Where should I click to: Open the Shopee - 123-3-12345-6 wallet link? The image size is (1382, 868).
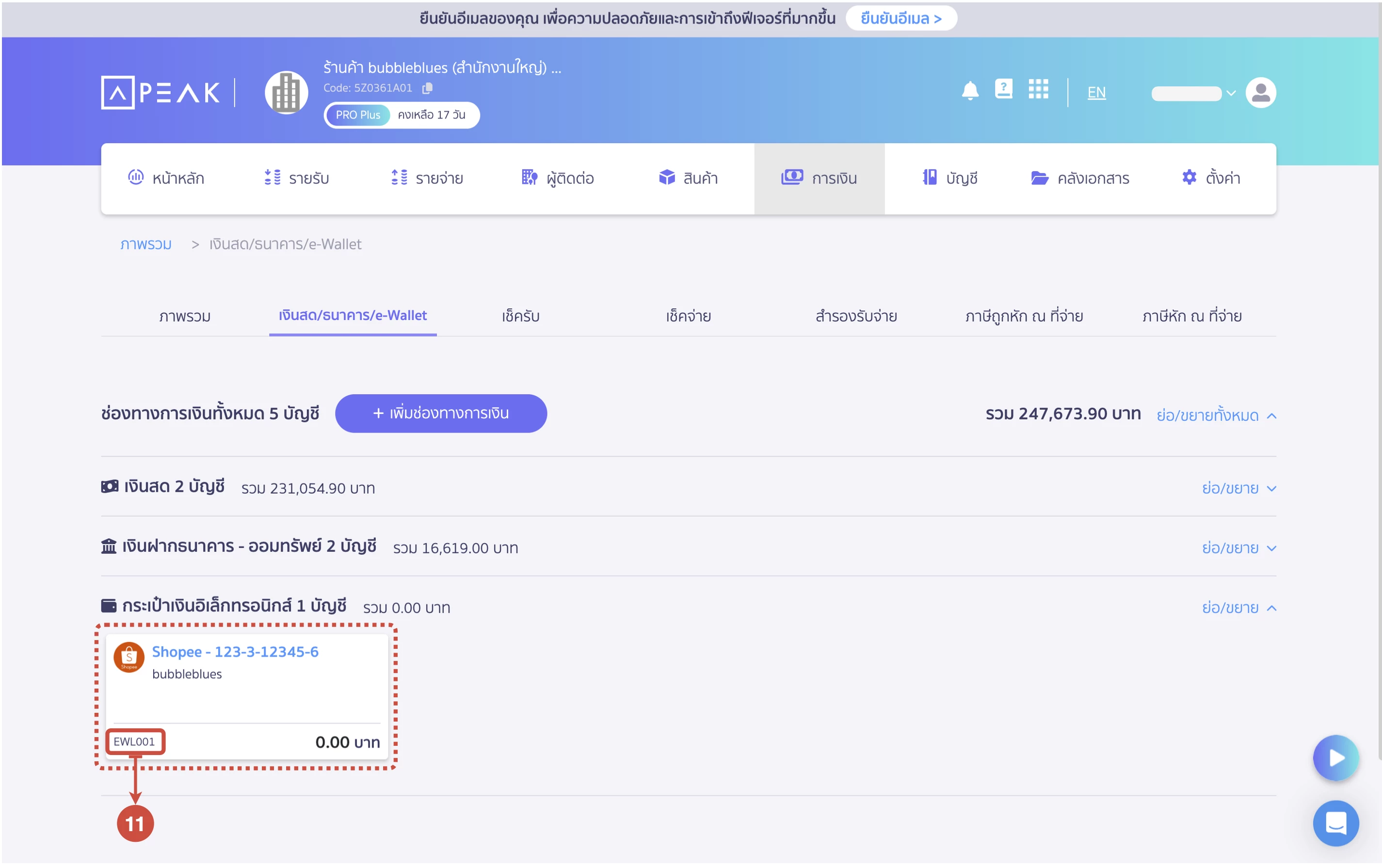(235, 652)
